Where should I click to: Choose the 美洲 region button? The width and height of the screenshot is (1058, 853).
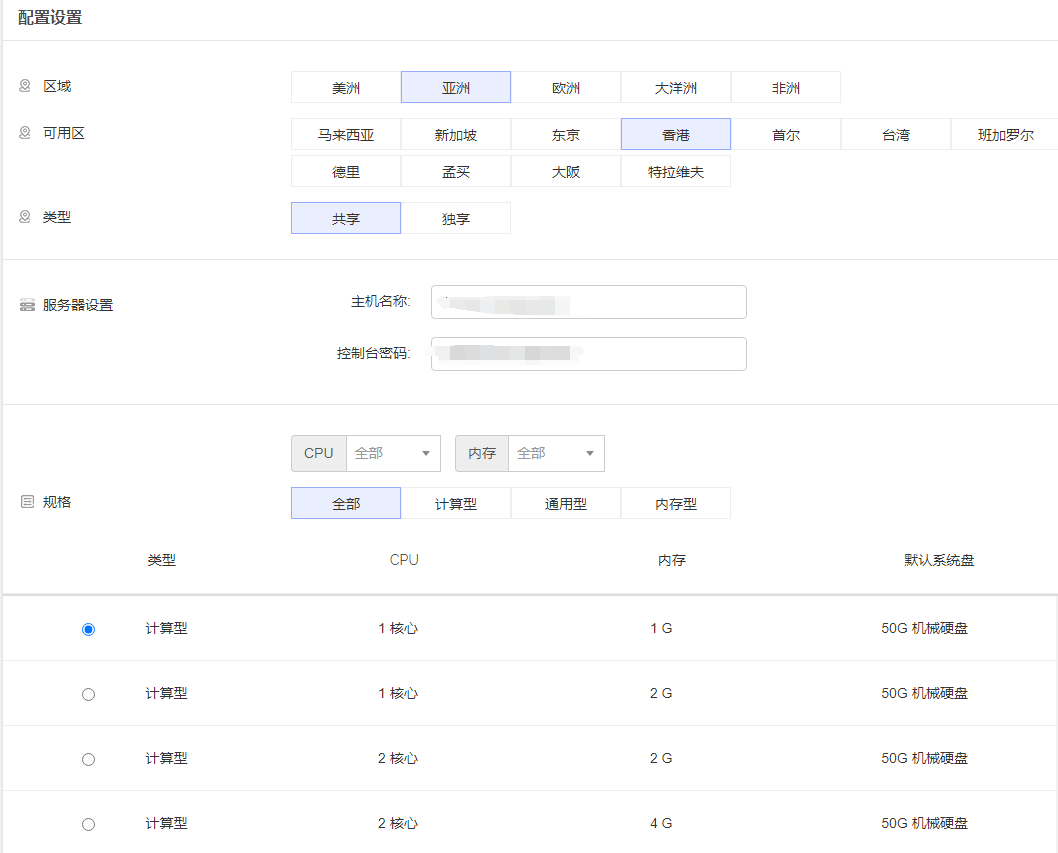(346, 88)
